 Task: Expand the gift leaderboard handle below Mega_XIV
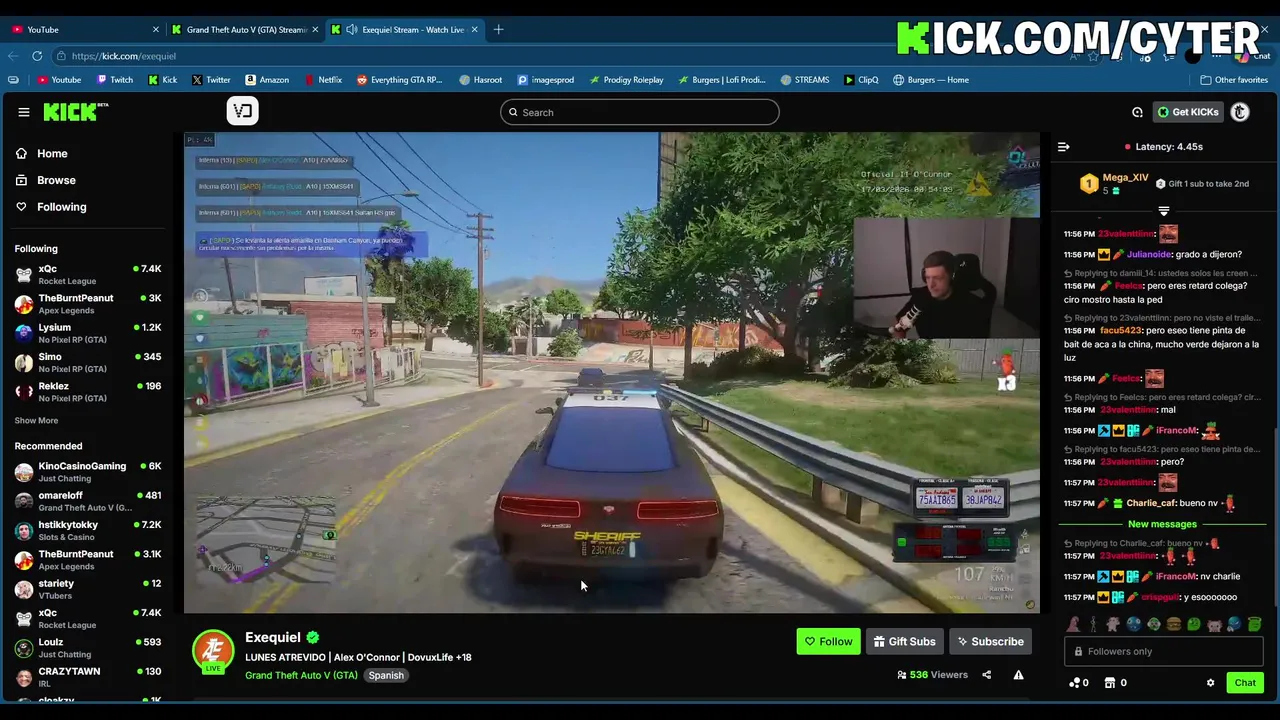click(1163, 211)
